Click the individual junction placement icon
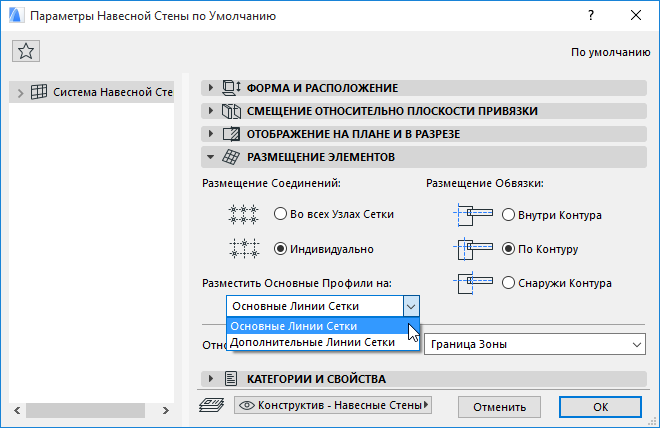 click(x=244, y=248)
